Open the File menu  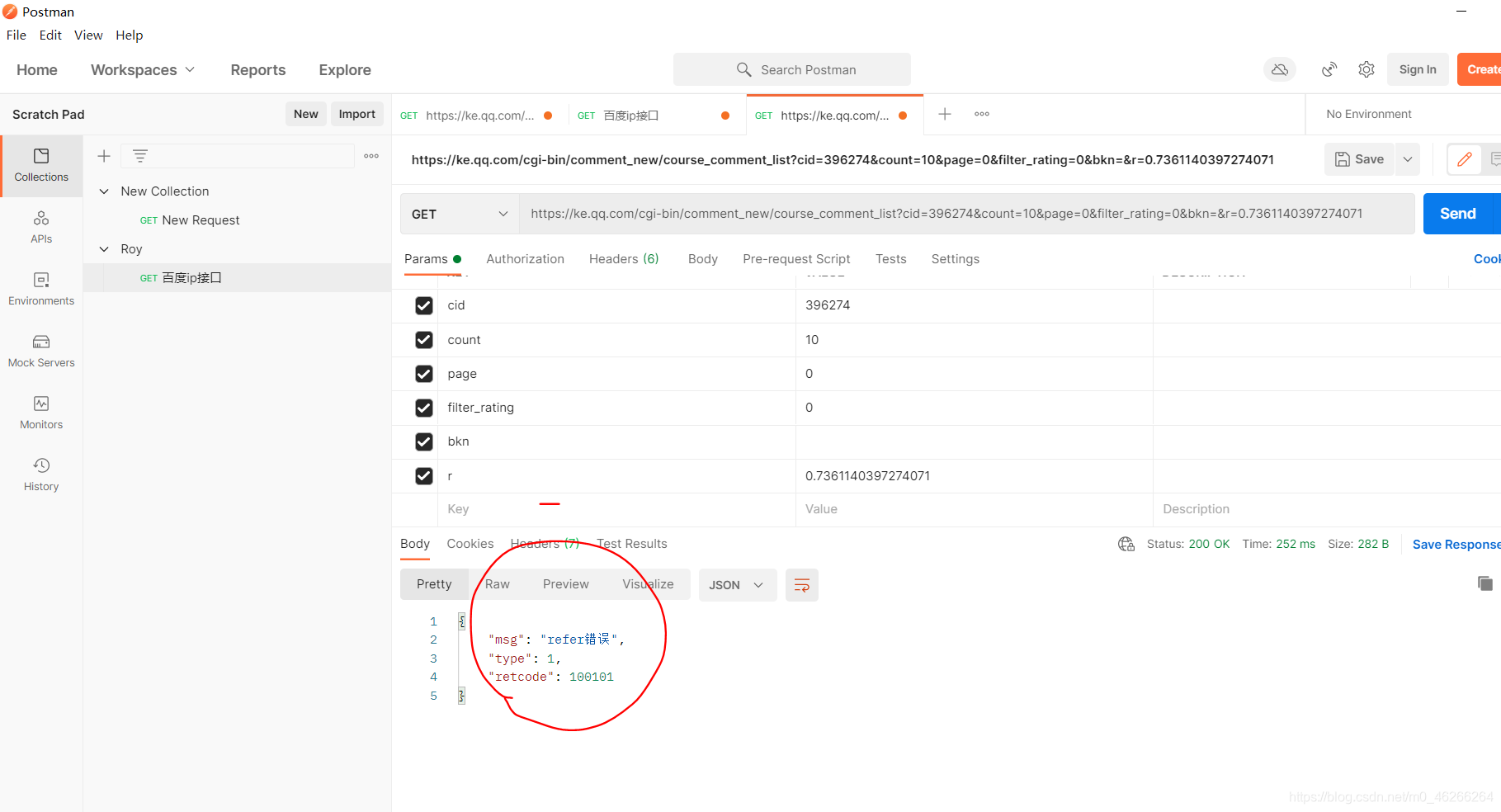coord(17,35)
